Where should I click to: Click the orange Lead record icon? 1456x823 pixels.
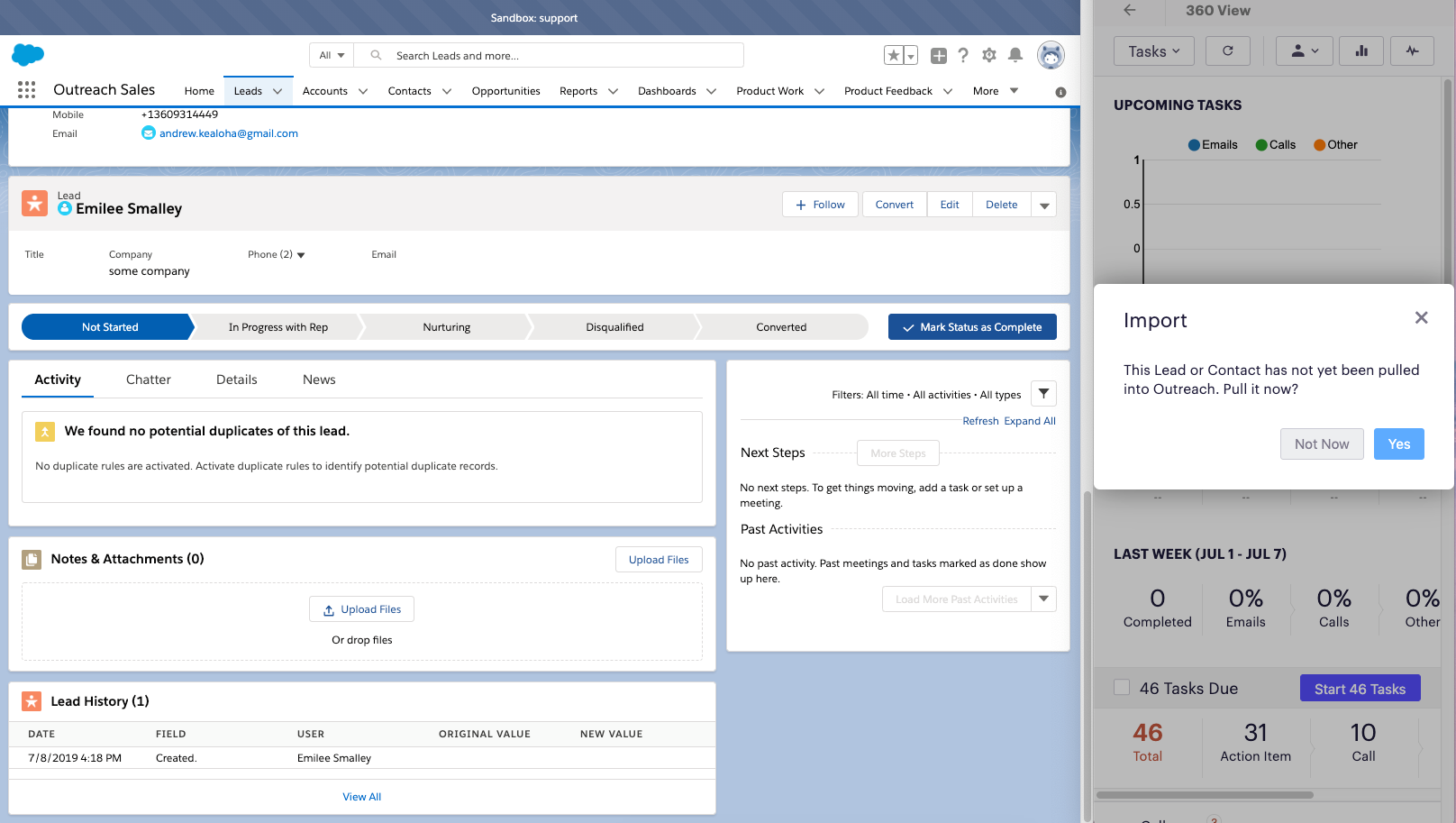tap(34, 203)
